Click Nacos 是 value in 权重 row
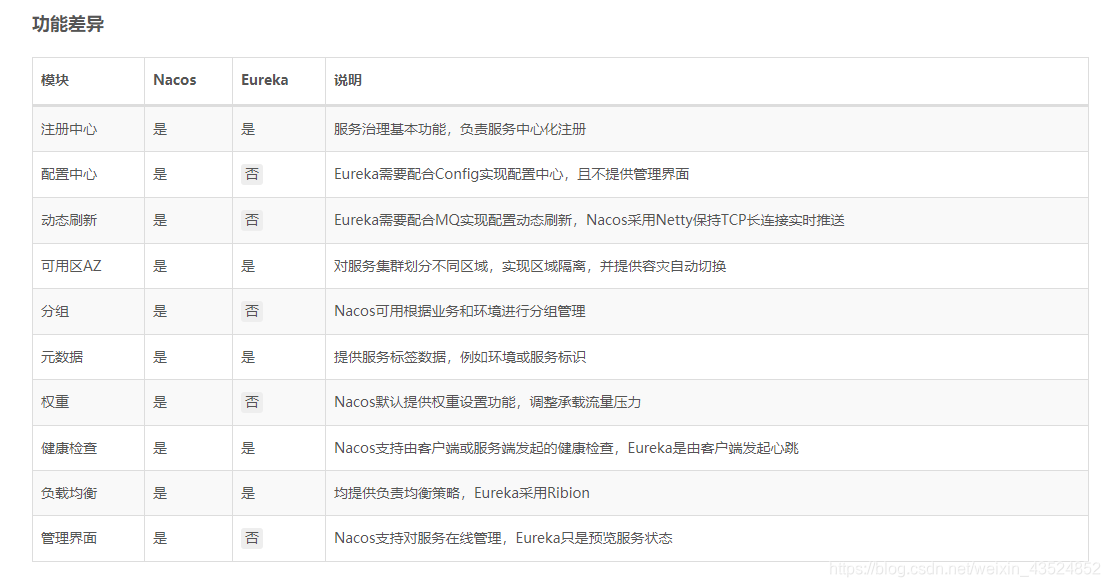Viewport: 1110px width, 587px height. click(160, 402)
